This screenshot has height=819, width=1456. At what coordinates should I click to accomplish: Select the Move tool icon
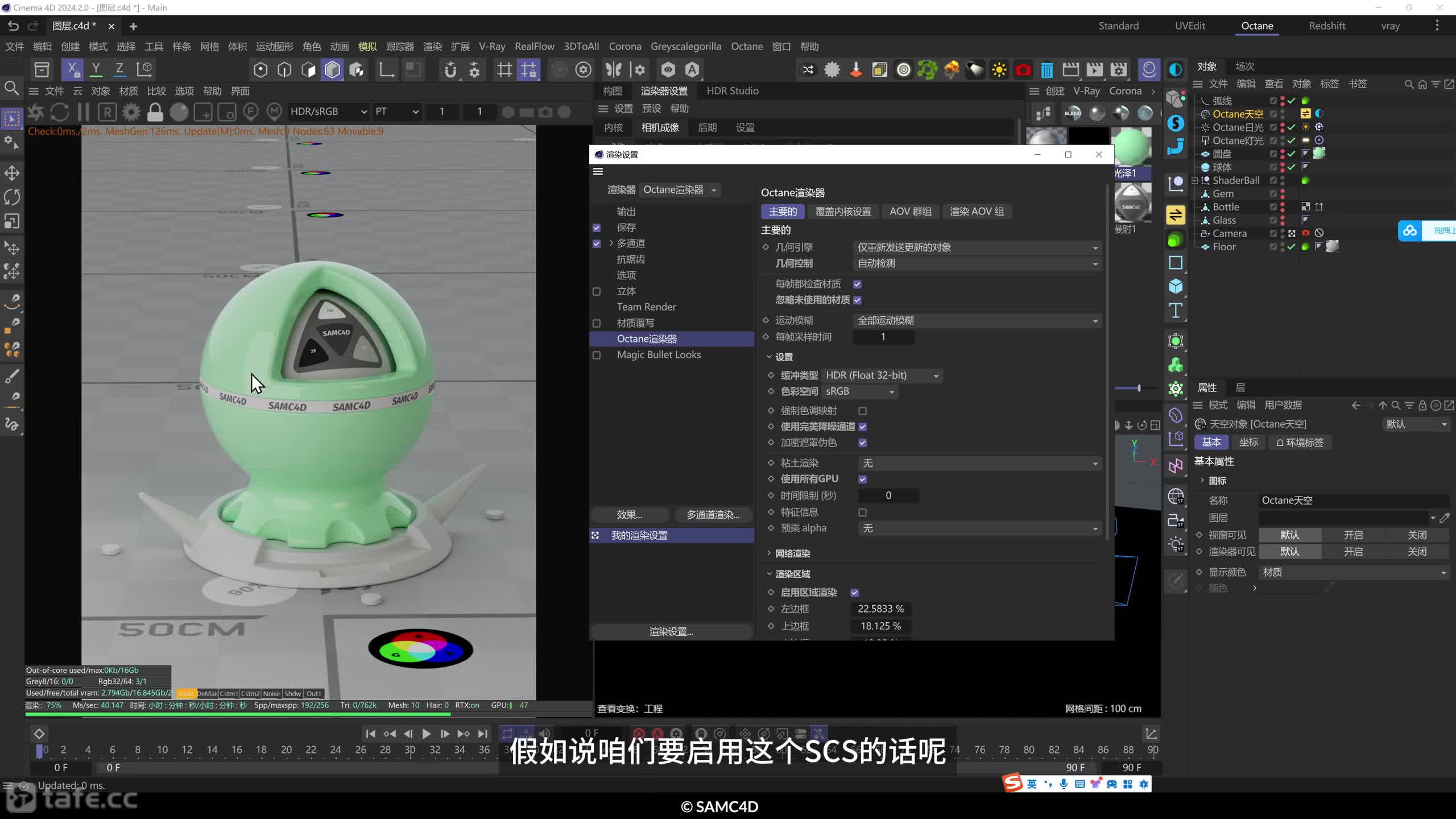pos(12,173)
